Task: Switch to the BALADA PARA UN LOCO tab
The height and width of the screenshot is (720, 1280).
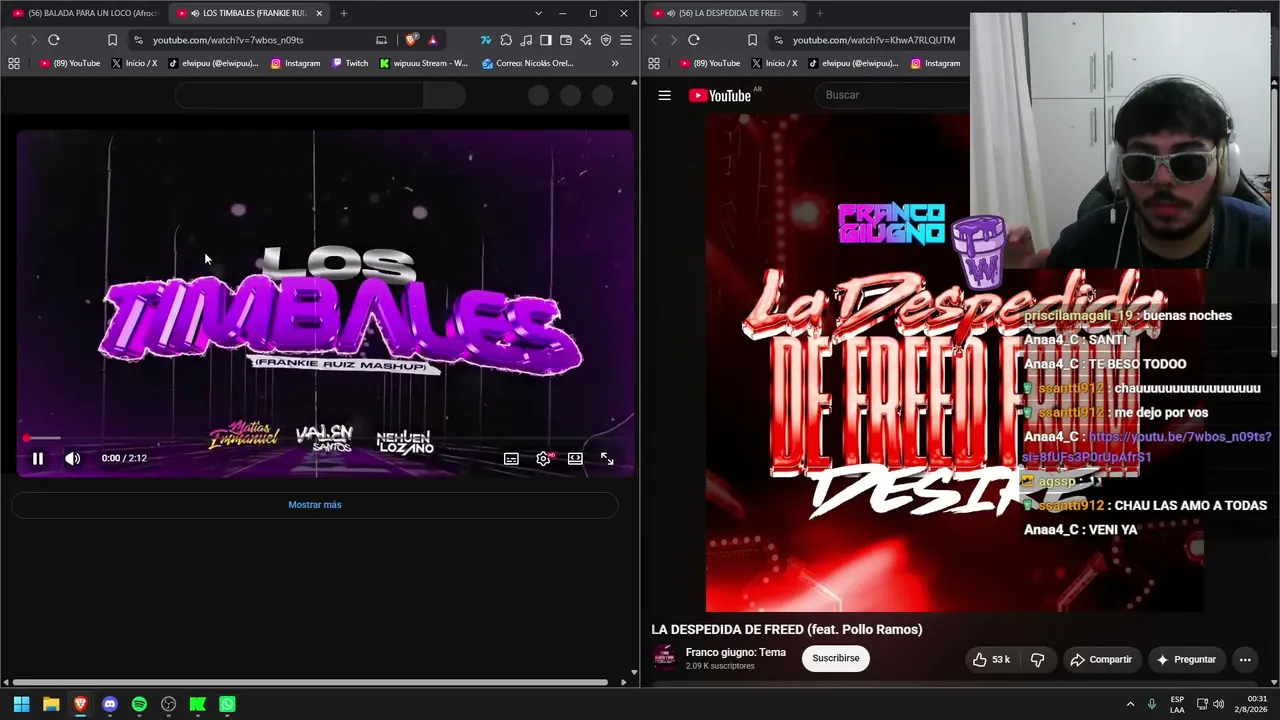Action: 84,13
